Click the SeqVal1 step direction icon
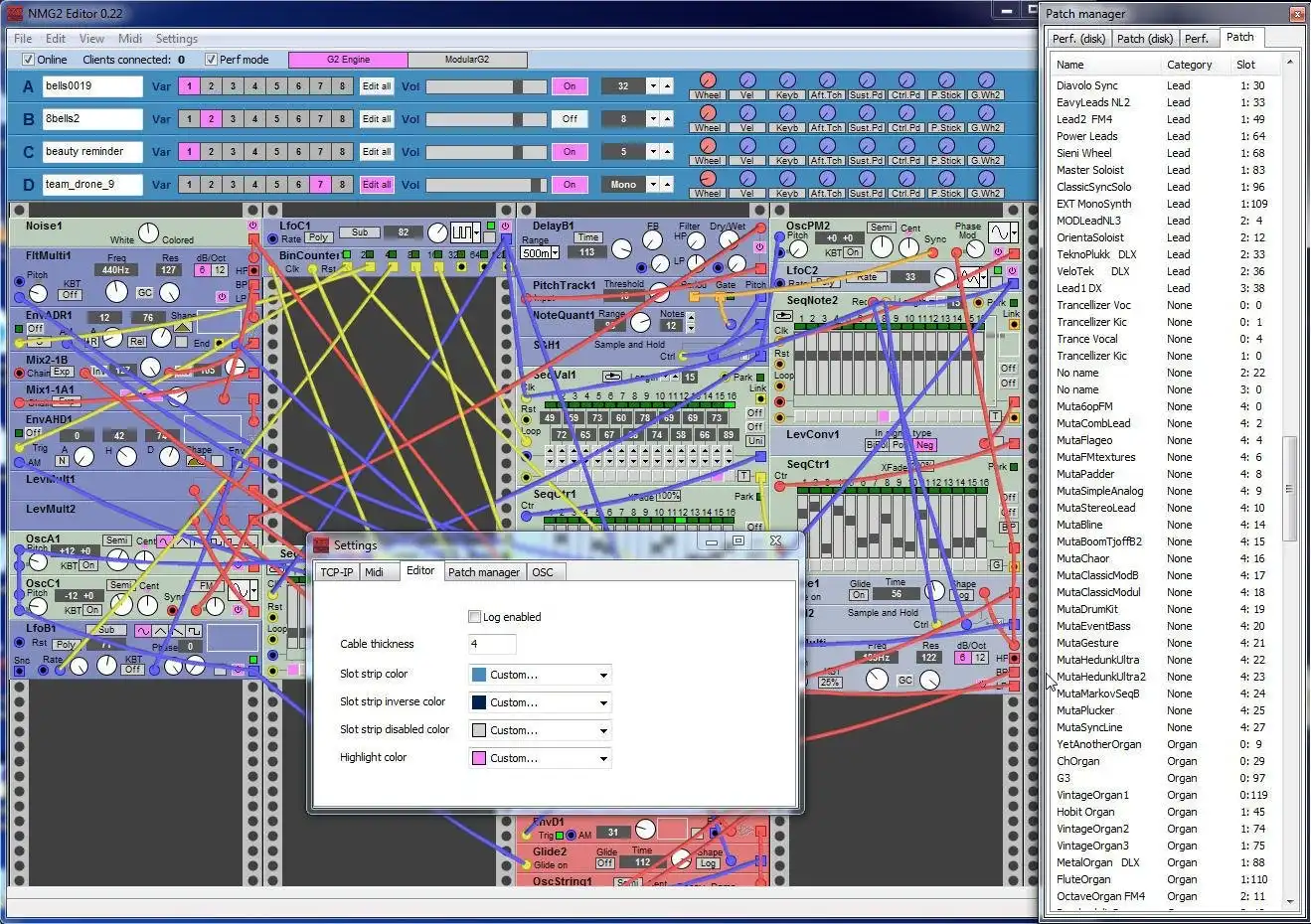Image resolution: width=1311 pixels, height=924 pixels. [x=612, y=376]
